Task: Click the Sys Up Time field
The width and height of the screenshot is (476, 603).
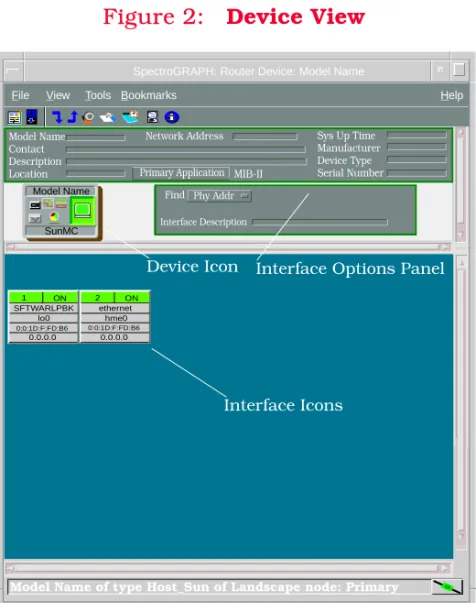Action: (x=417, y=135)
